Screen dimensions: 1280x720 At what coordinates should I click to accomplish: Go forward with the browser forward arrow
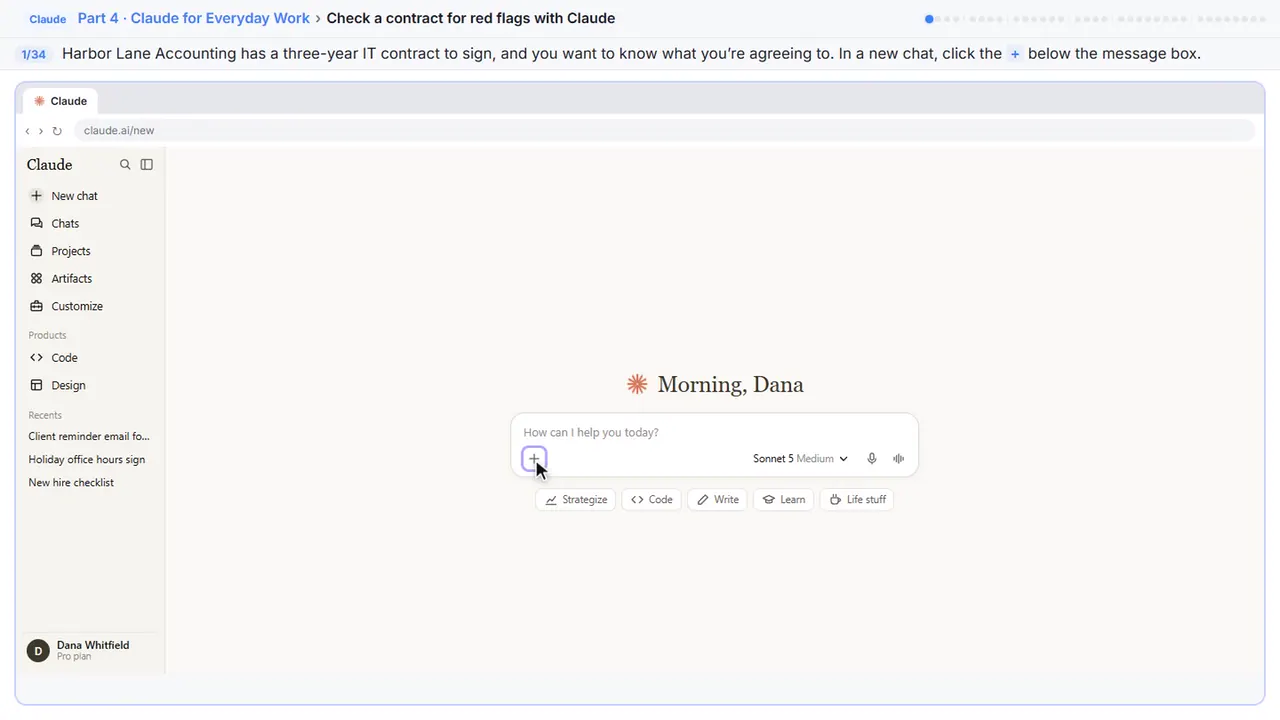pyautogui.click(x=41, y=131)
